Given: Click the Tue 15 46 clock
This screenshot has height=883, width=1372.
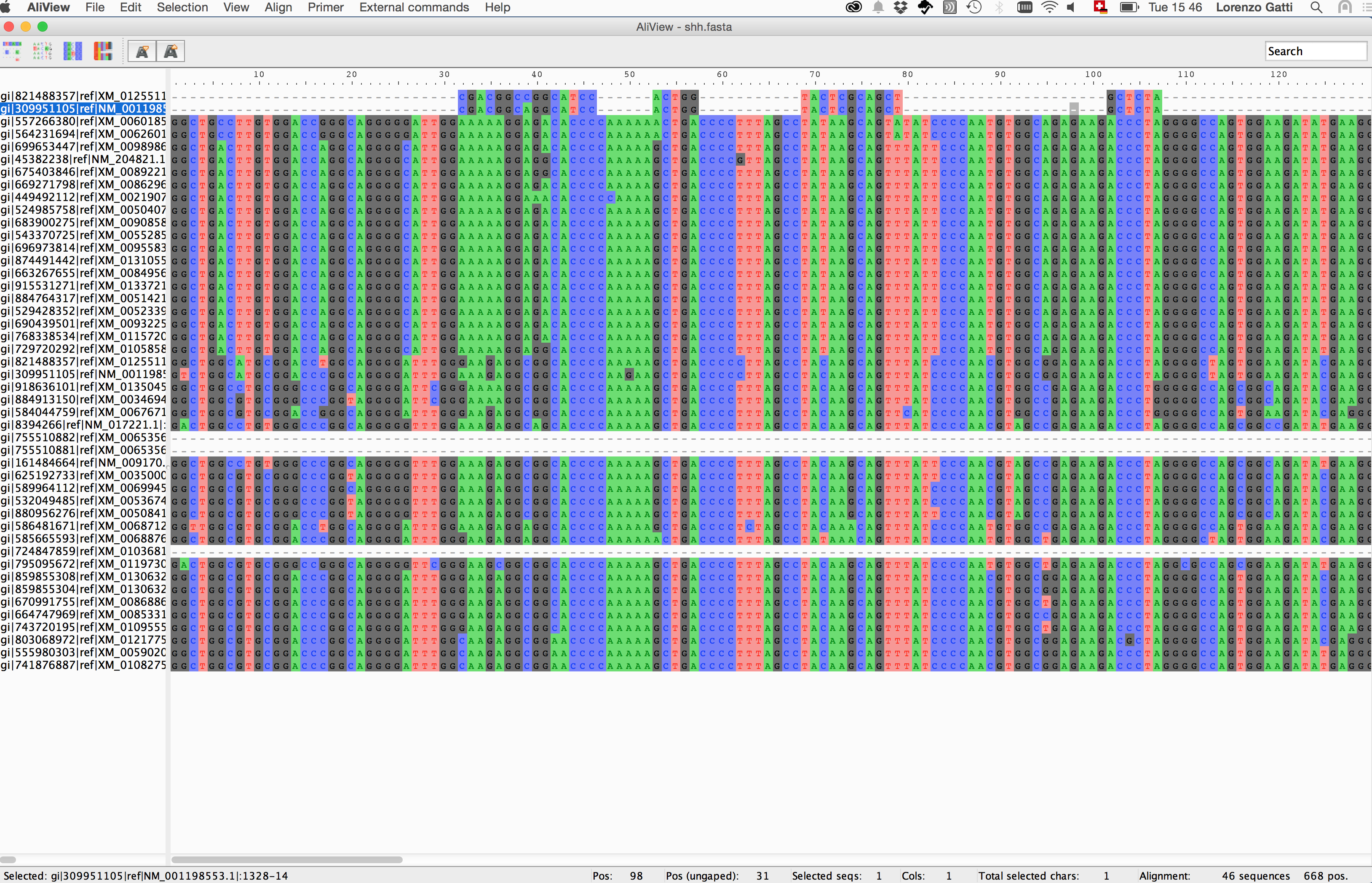Looking at the screenshot, I should 1175,8.
